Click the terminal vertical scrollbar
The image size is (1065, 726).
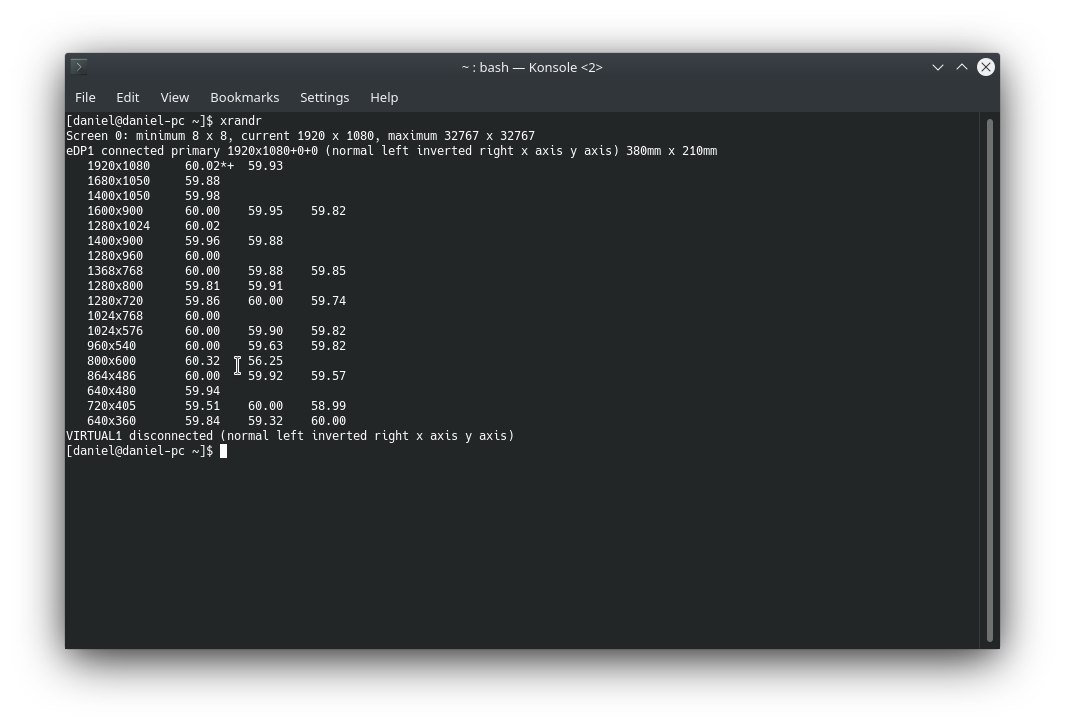[990, 379]
